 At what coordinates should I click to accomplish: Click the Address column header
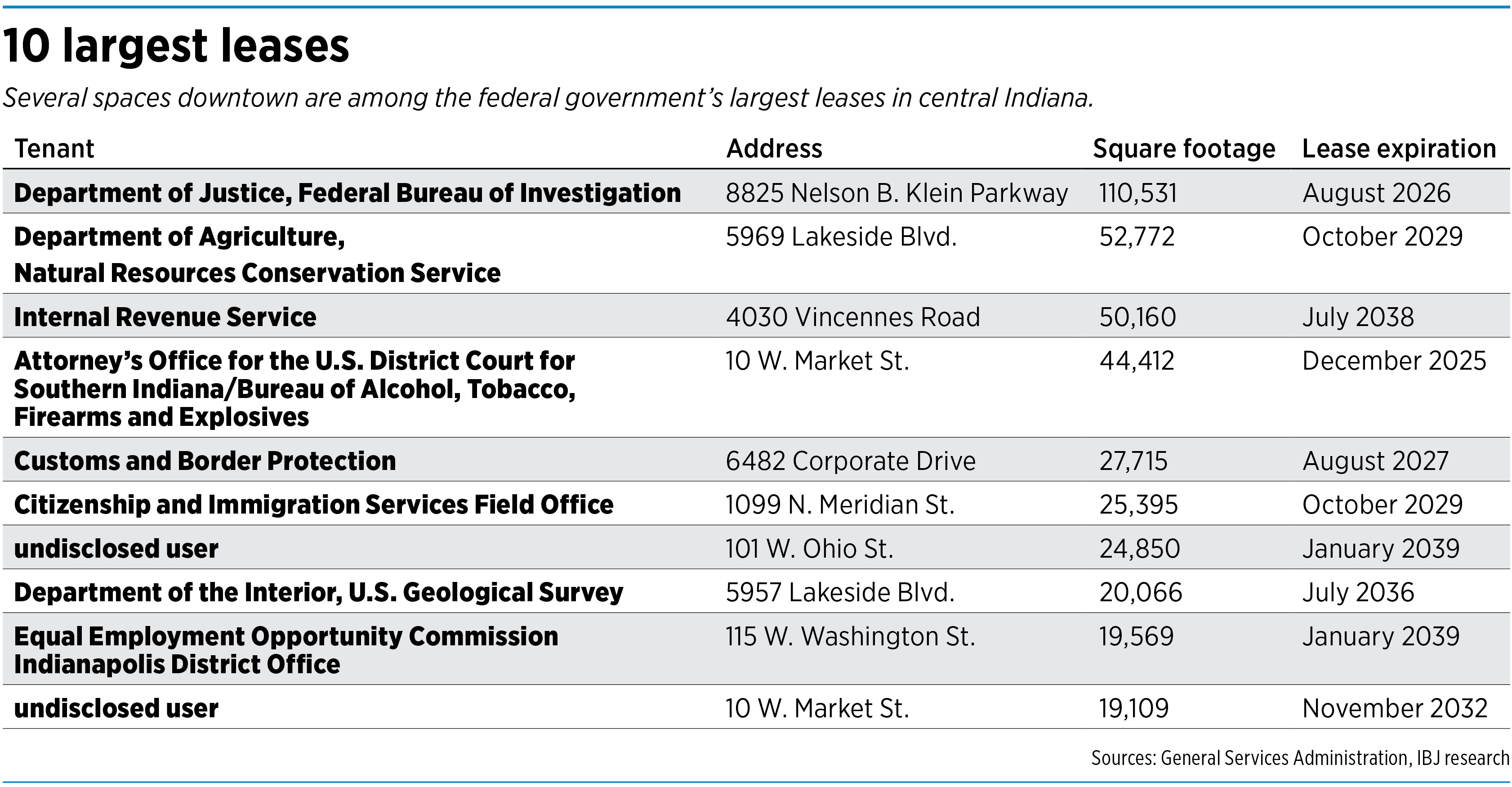coord(774,148)
